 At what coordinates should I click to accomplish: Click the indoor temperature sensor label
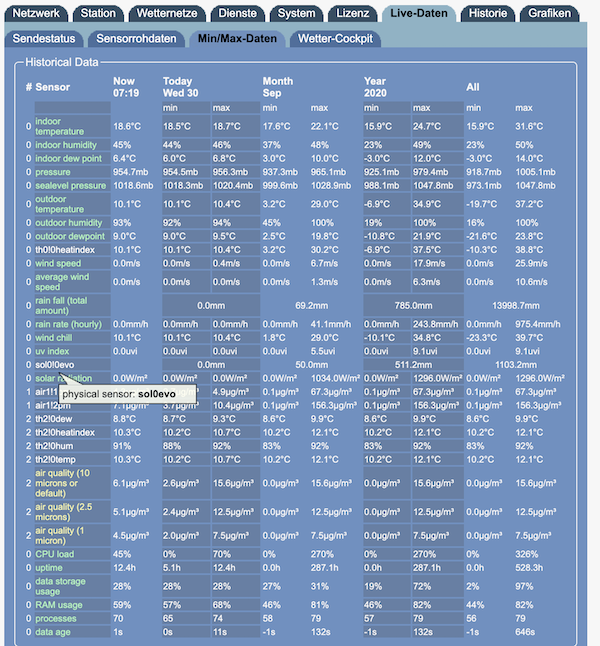62,126
